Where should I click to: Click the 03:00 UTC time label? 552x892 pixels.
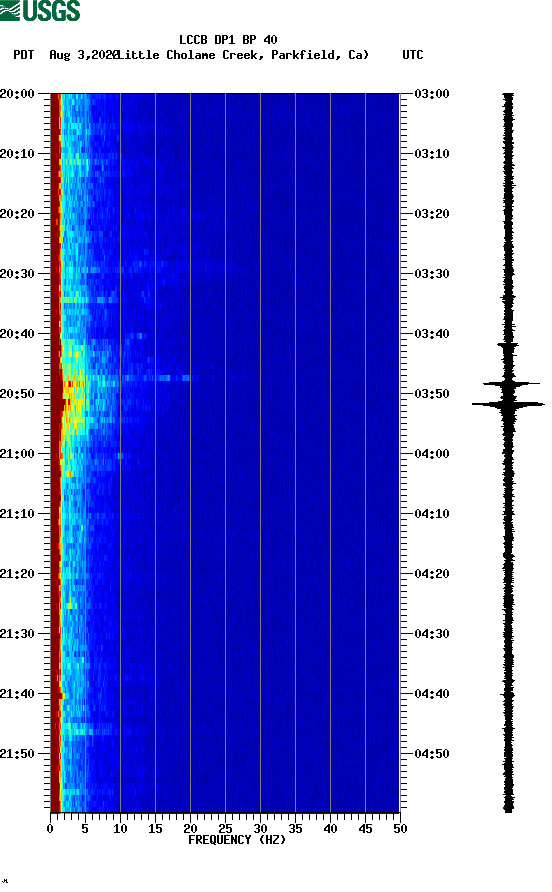(432, 94)
